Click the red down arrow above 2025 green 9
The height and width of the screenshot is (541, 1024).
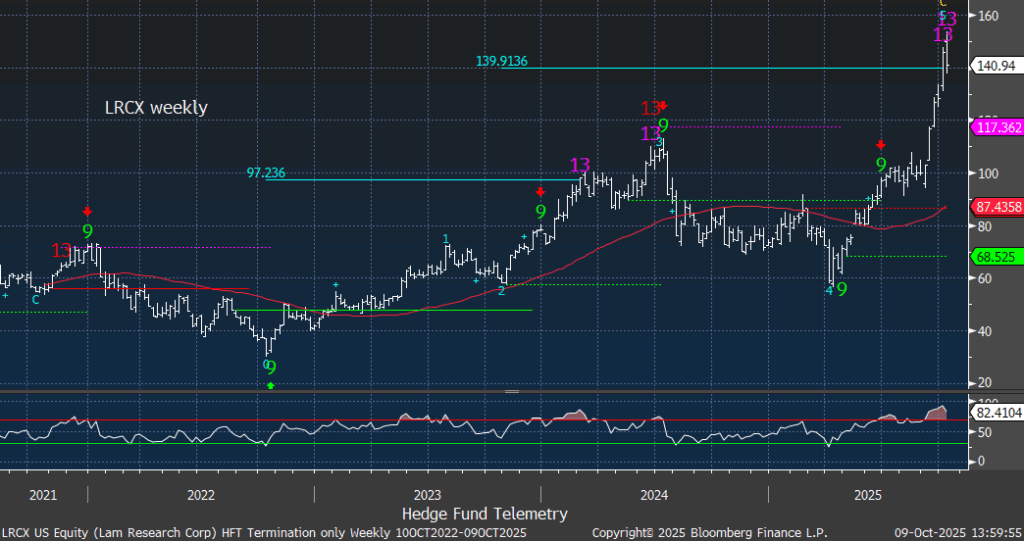point(880,145)
